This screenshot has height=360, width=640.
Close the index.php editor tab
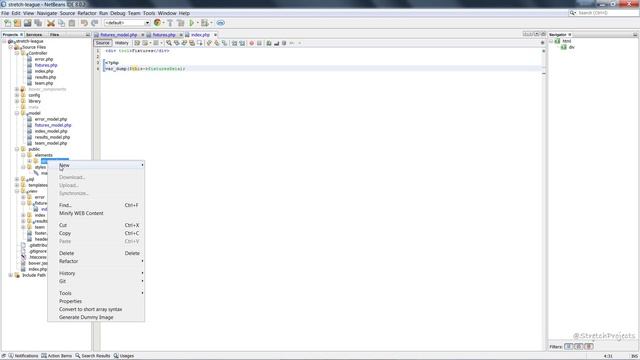coord(215,35)
